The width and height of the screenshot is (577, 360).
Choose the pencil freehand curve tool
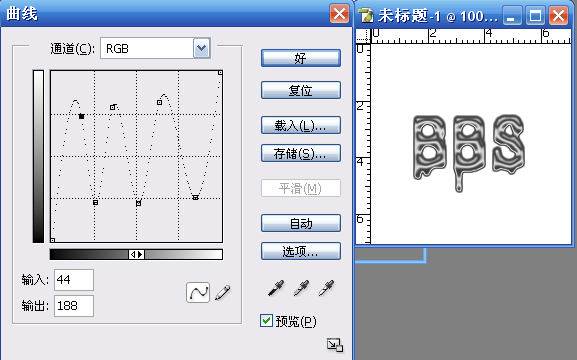click(x=223, y=293)
